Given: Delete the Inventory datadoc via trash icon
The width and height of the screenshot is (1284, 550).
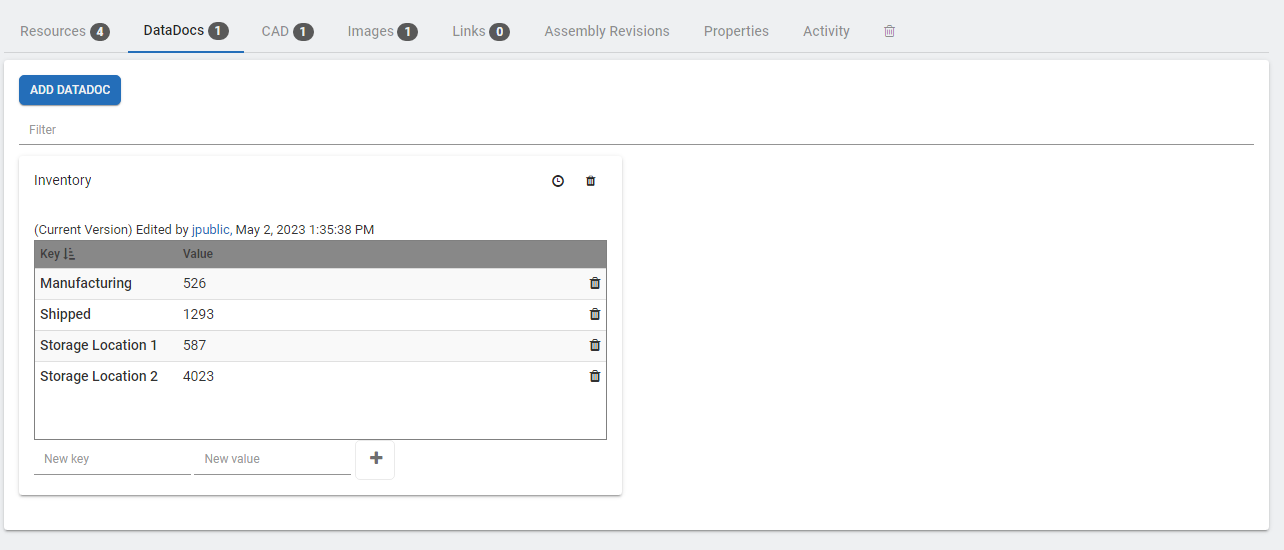Looking at the screenshot, I should coord(590,181).
